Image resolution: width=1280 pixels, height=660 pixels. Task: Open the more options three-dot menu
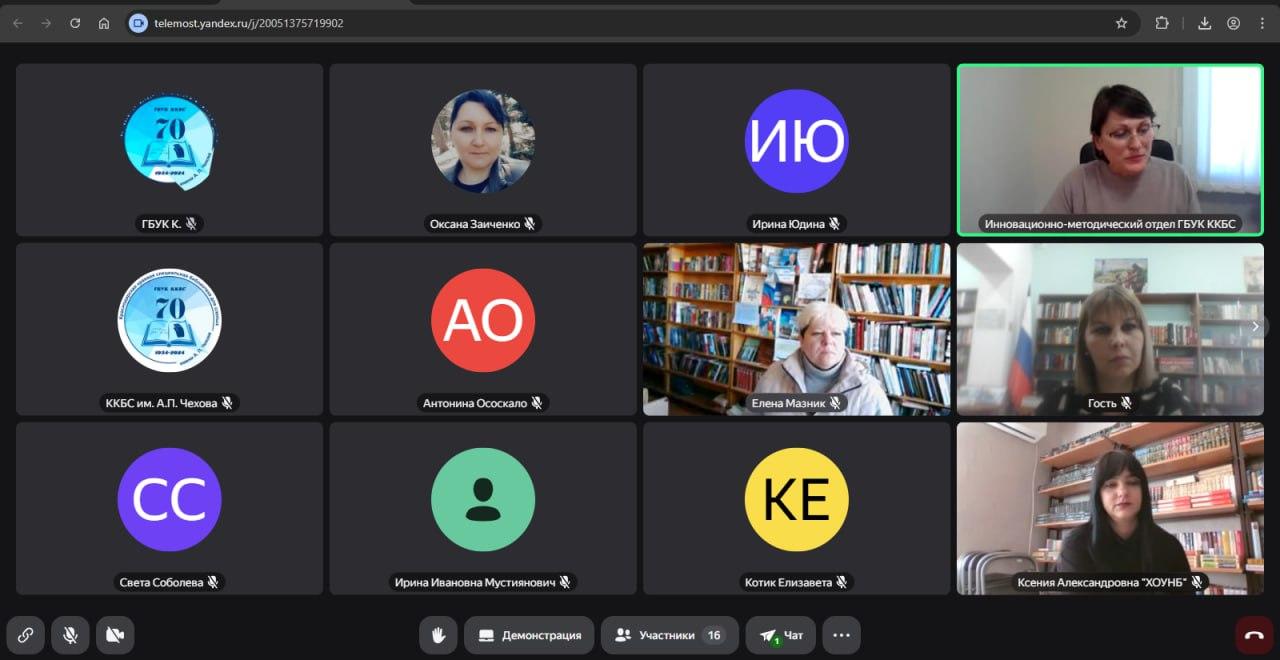(x=841, y=635)
